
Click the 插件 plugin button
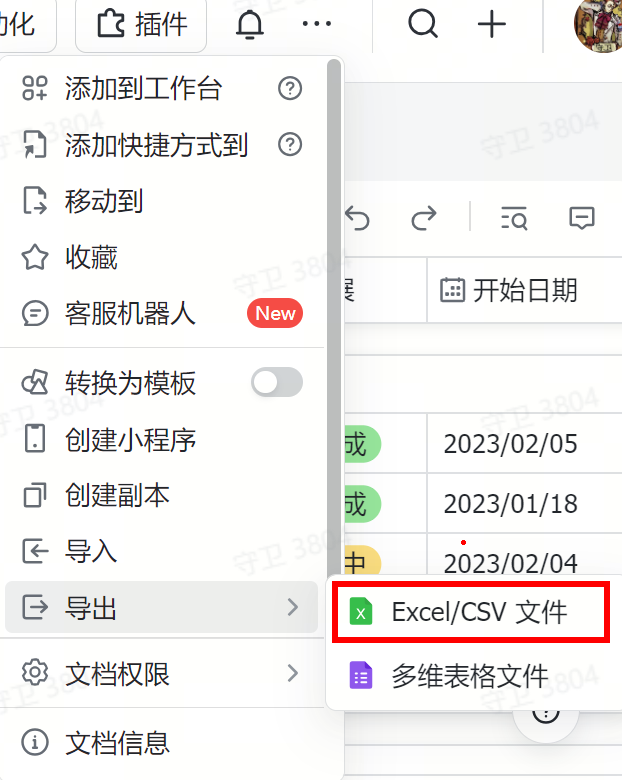pos(141,24)
